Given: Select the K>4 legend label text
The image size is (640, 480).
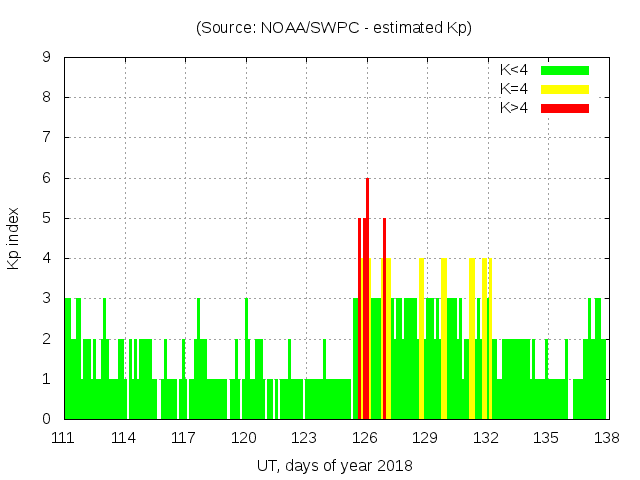Looking at the screenshot, I should (x=514, y=107).
